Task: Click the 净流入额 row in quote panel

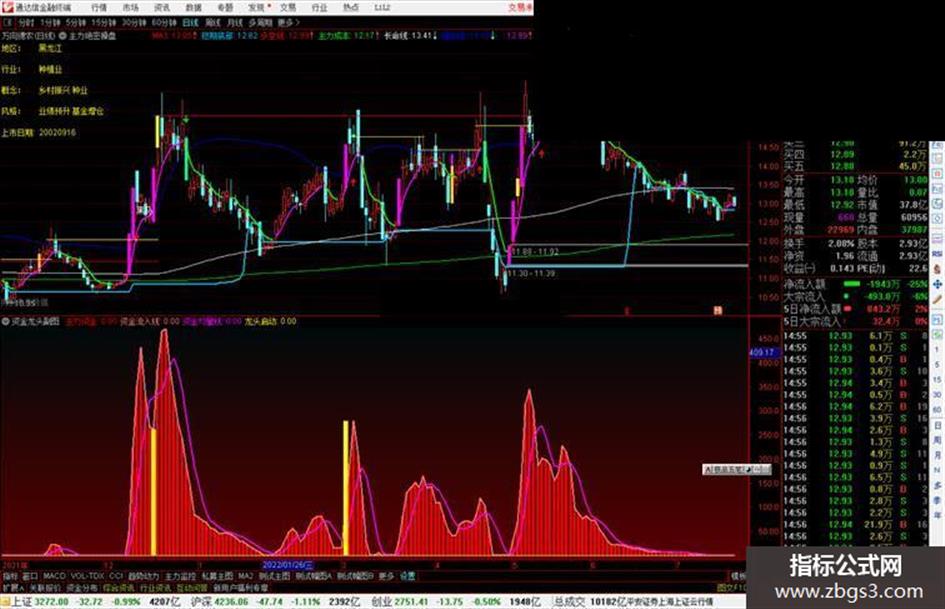Action: point(855,284)
